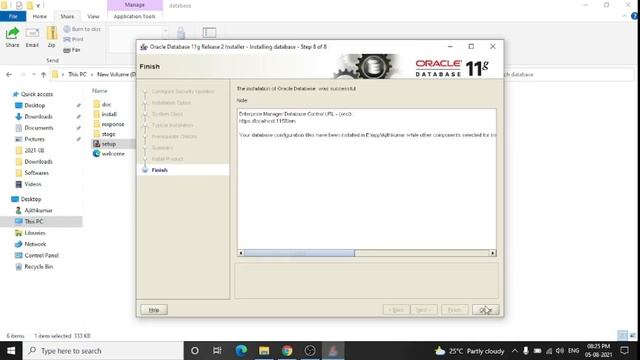640x360 pixels.
Task: Open Libraries in navigation pane
Action: tap(35, 233)
